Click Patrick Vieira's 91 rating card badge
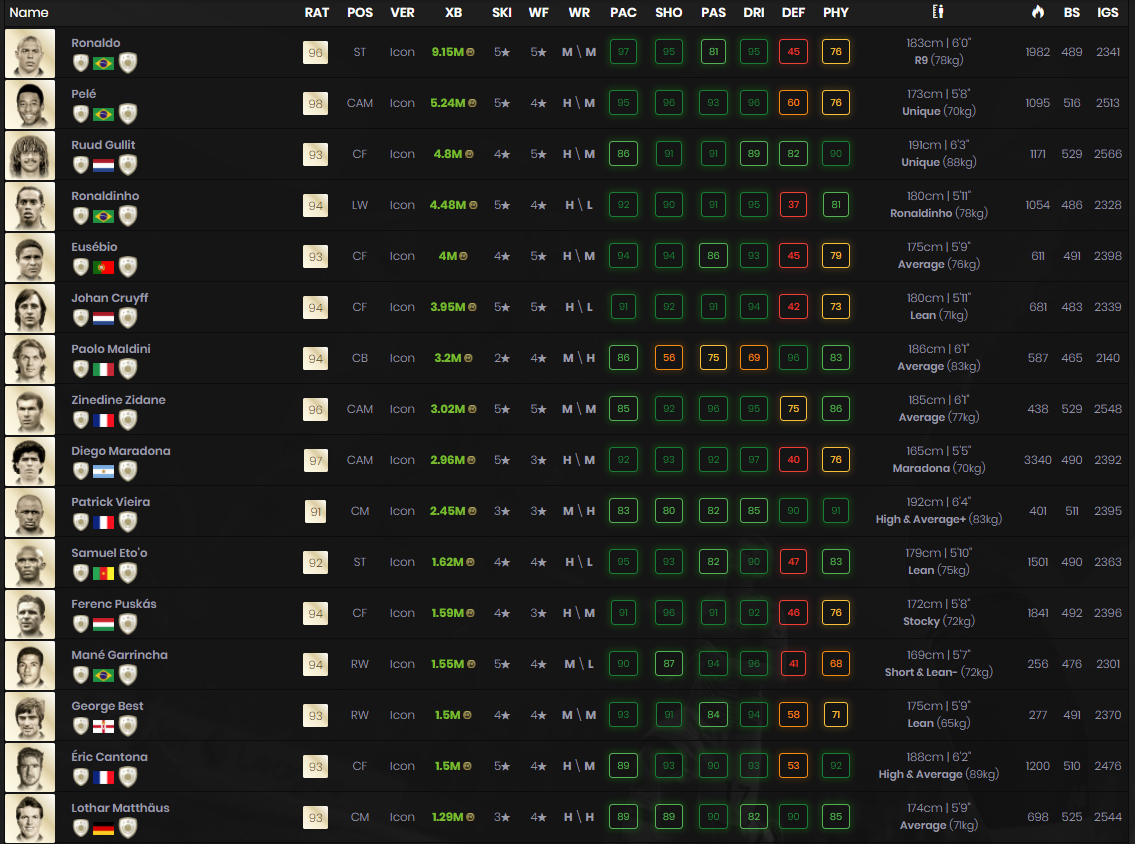 pos(316,511)
